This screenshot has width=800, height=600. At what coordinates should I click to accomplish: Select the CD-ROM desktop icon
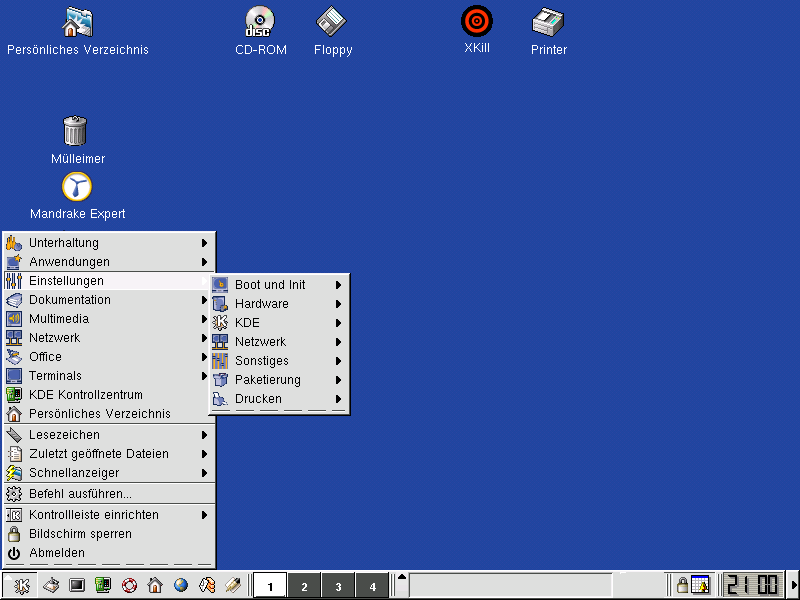(x=261, y=31)
